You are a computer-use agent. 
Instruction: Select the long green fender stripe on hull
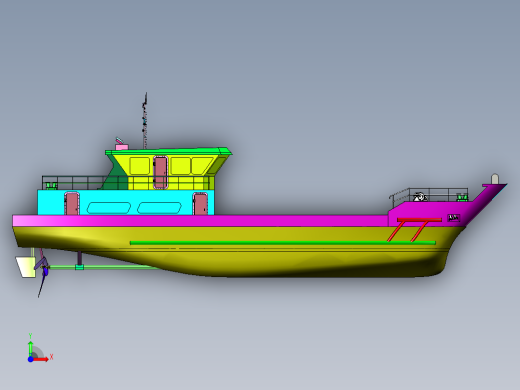[x=283, y=243]
